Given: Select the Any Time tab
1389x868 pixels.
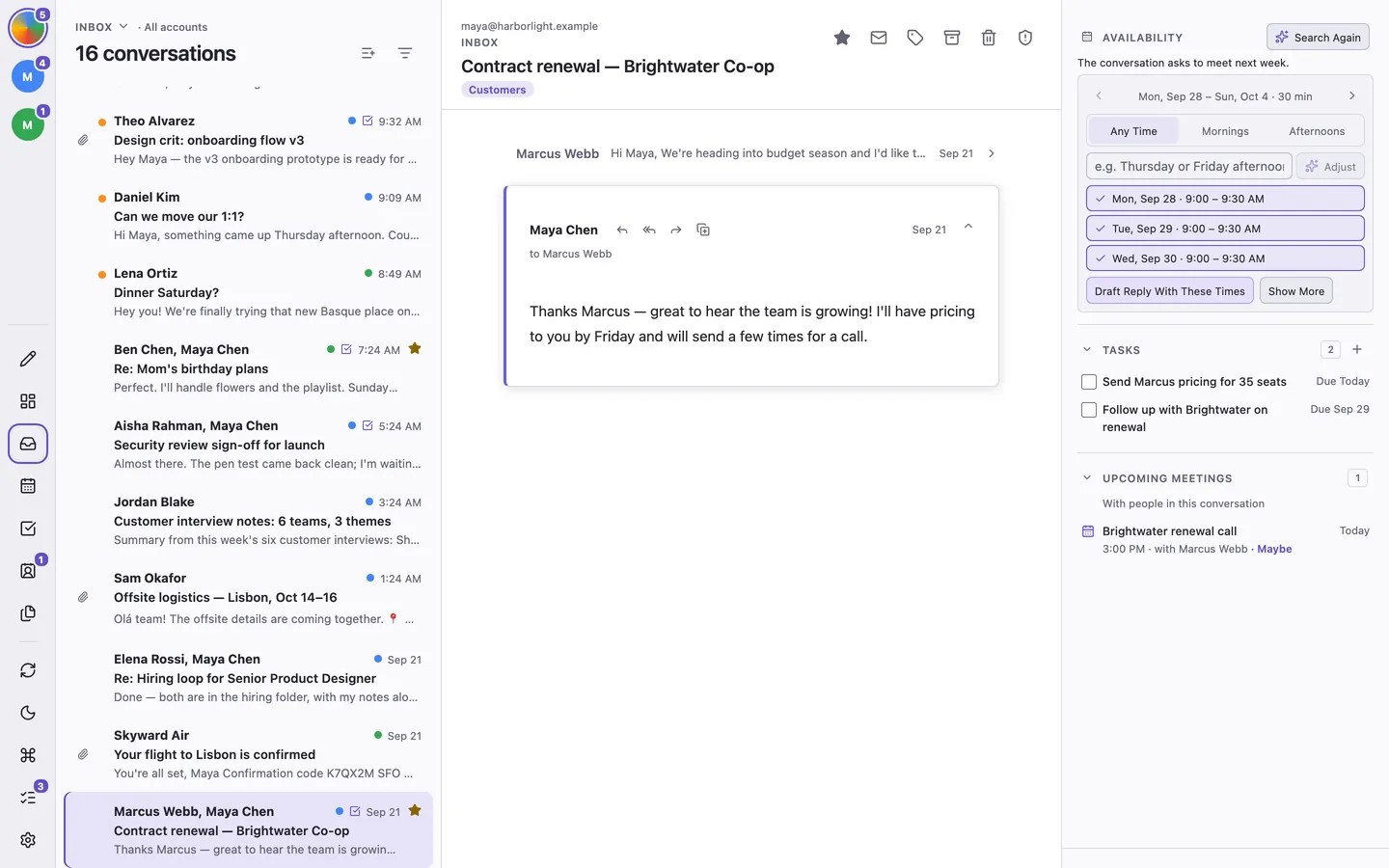Looking at the screenshot, I should coord(1133,131).
